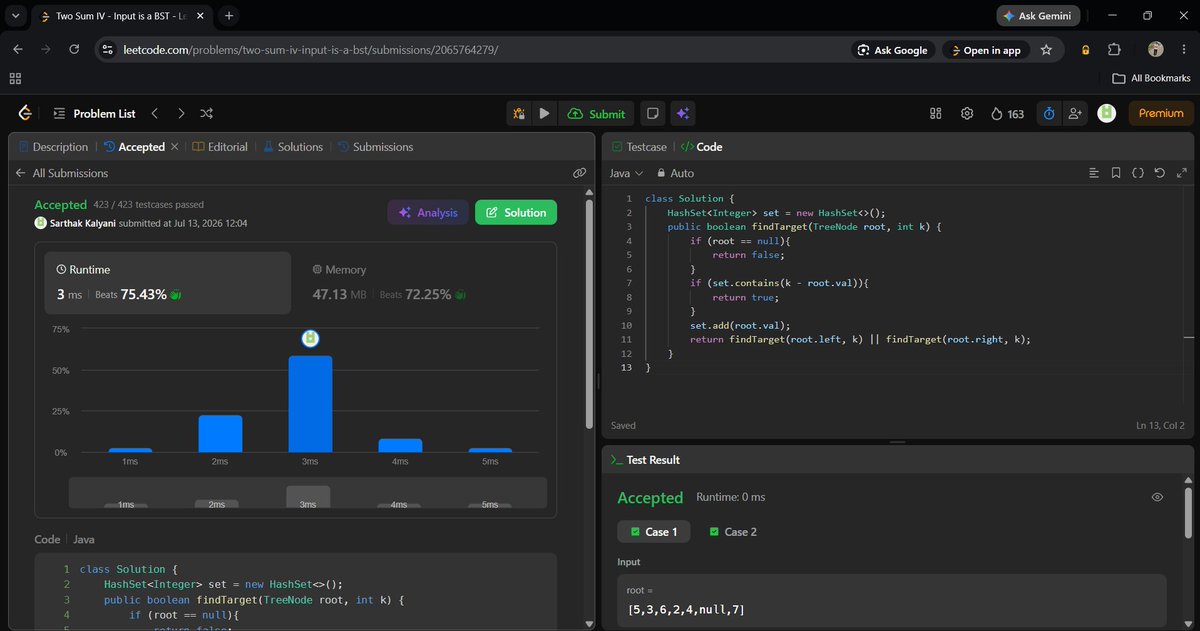This screenshot has height=631, width=1200.
Task: Expand the Chrome tab search chevron
Action: (x=15, y=16)
